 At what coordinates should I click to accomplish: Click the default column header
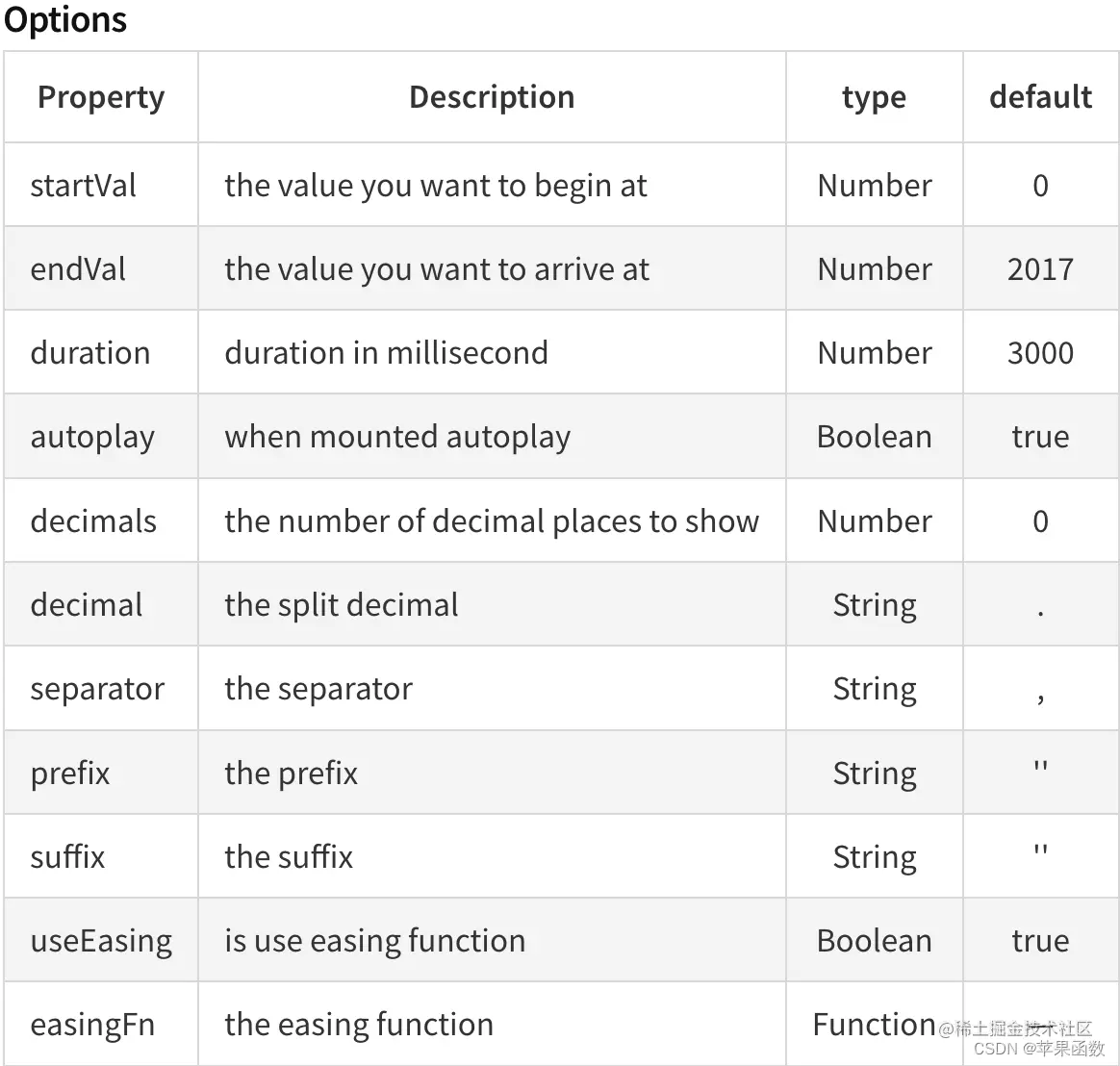point(1041,97)
